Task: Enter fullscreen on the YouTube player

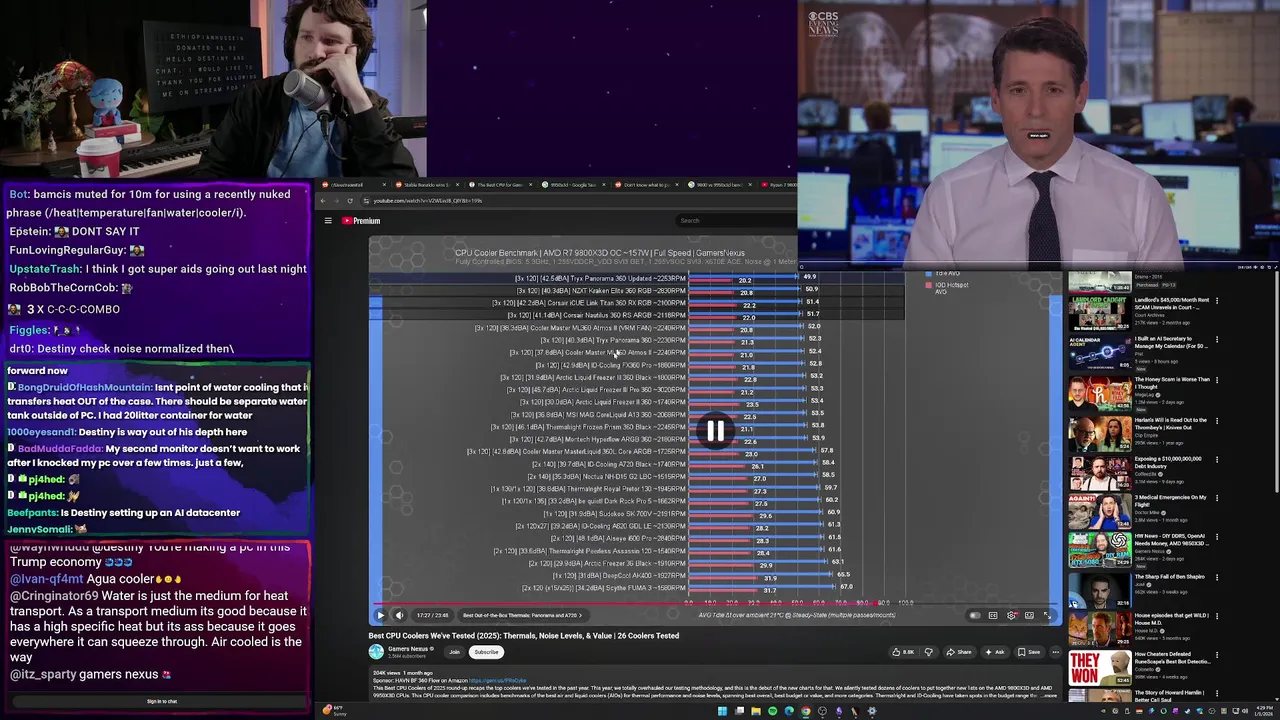Action: (x=1047, y=615)
